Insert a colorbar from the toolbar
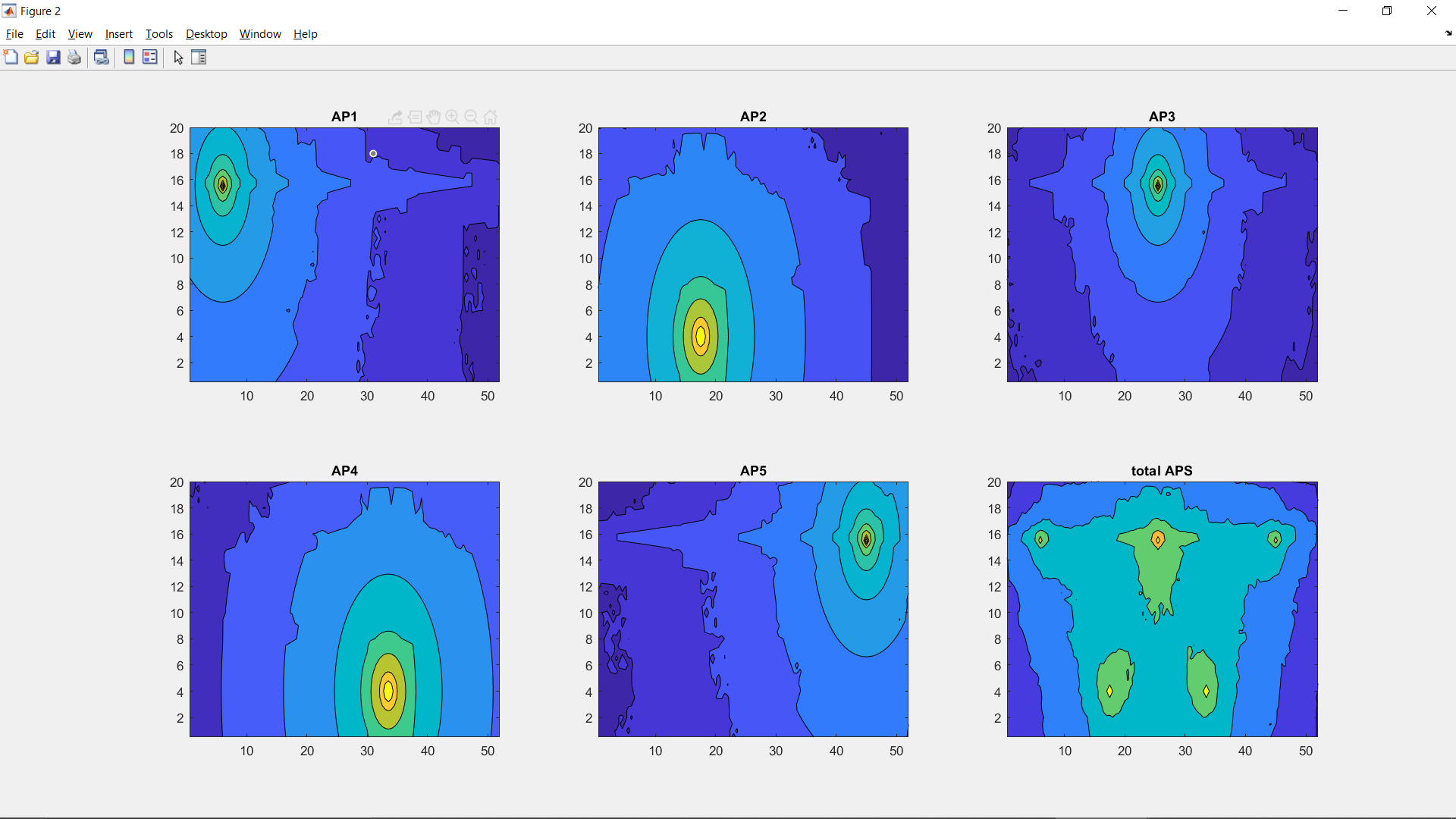The image size is (1456, 819). pos(128,57)
